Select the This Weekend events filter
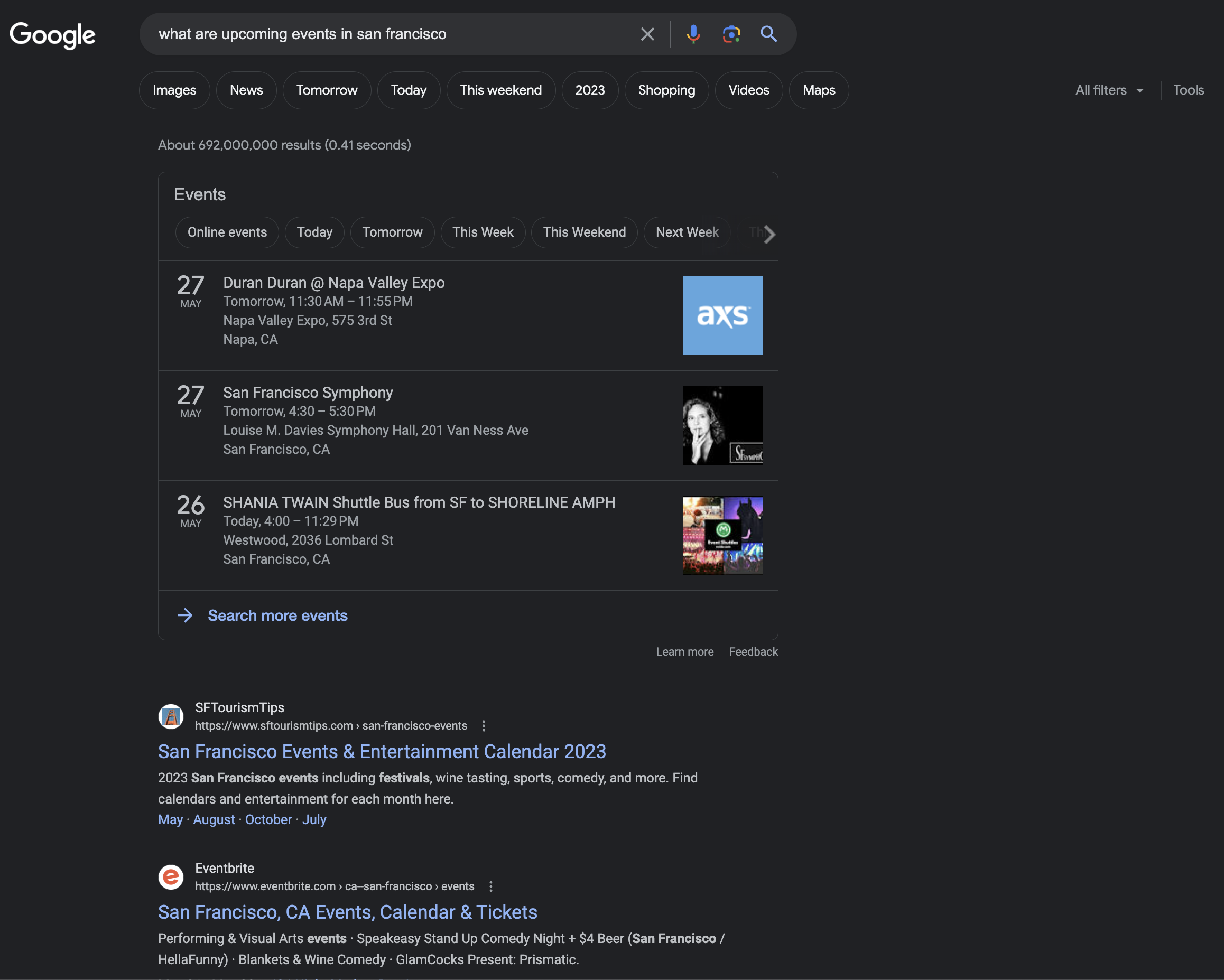1224x980 pixels. tap(584, 232)
